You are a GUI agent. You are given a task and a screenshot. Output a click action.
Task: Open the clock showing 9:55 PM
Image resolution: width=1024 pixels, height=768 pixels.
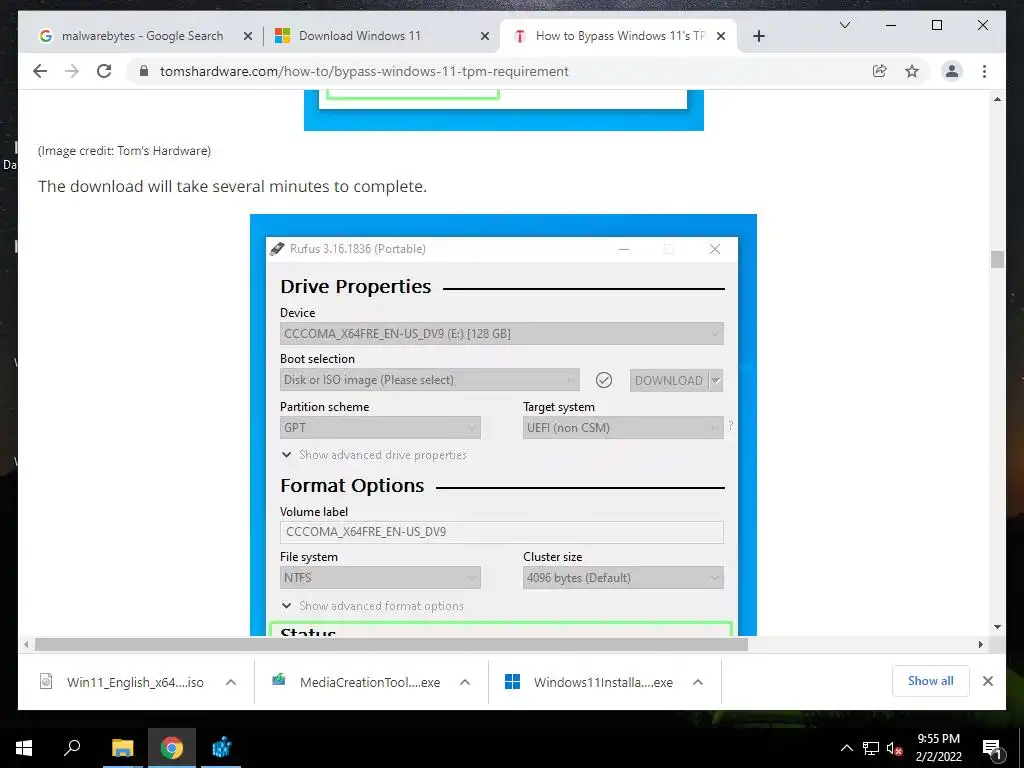938,748
